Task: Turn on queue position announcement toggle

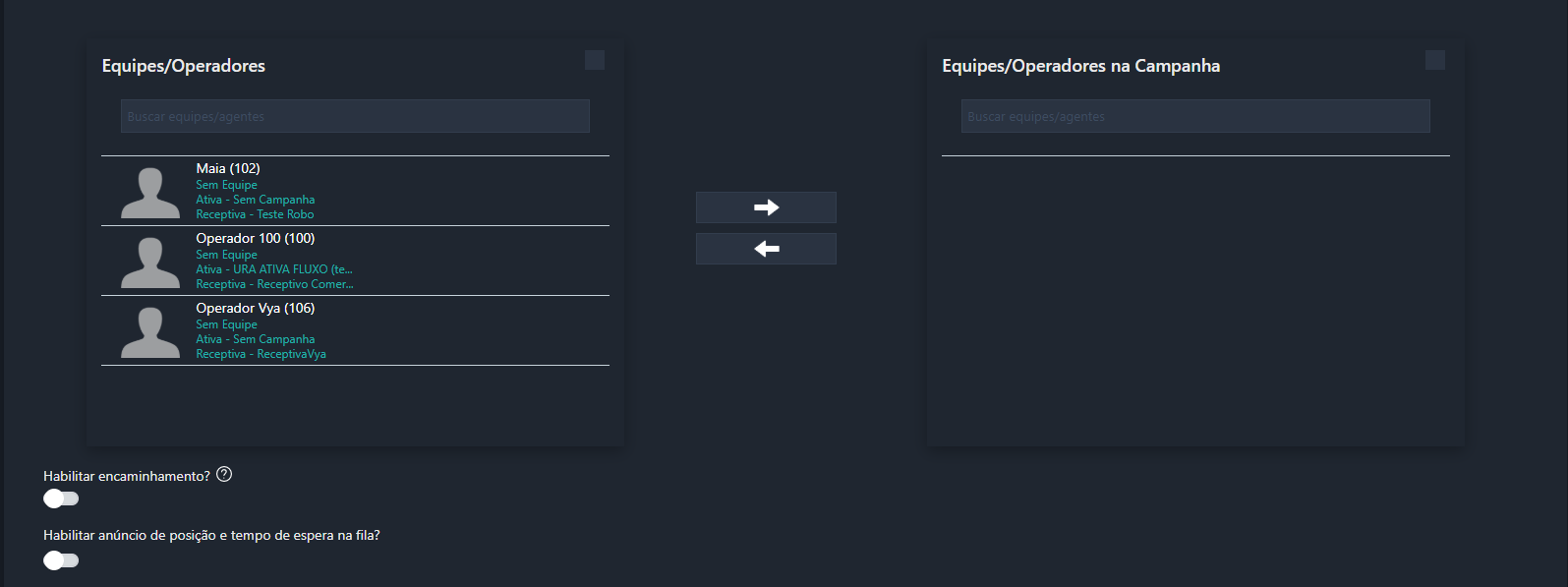Action: [61, 560]
